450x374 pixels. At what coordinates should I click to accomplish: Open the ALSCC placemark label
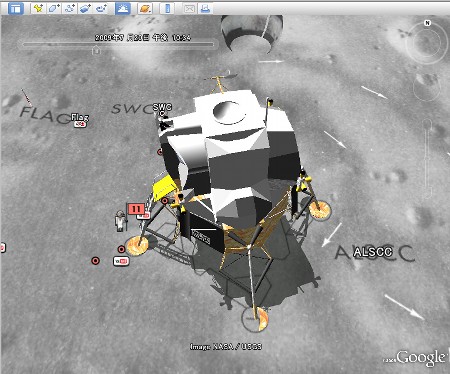373,252
